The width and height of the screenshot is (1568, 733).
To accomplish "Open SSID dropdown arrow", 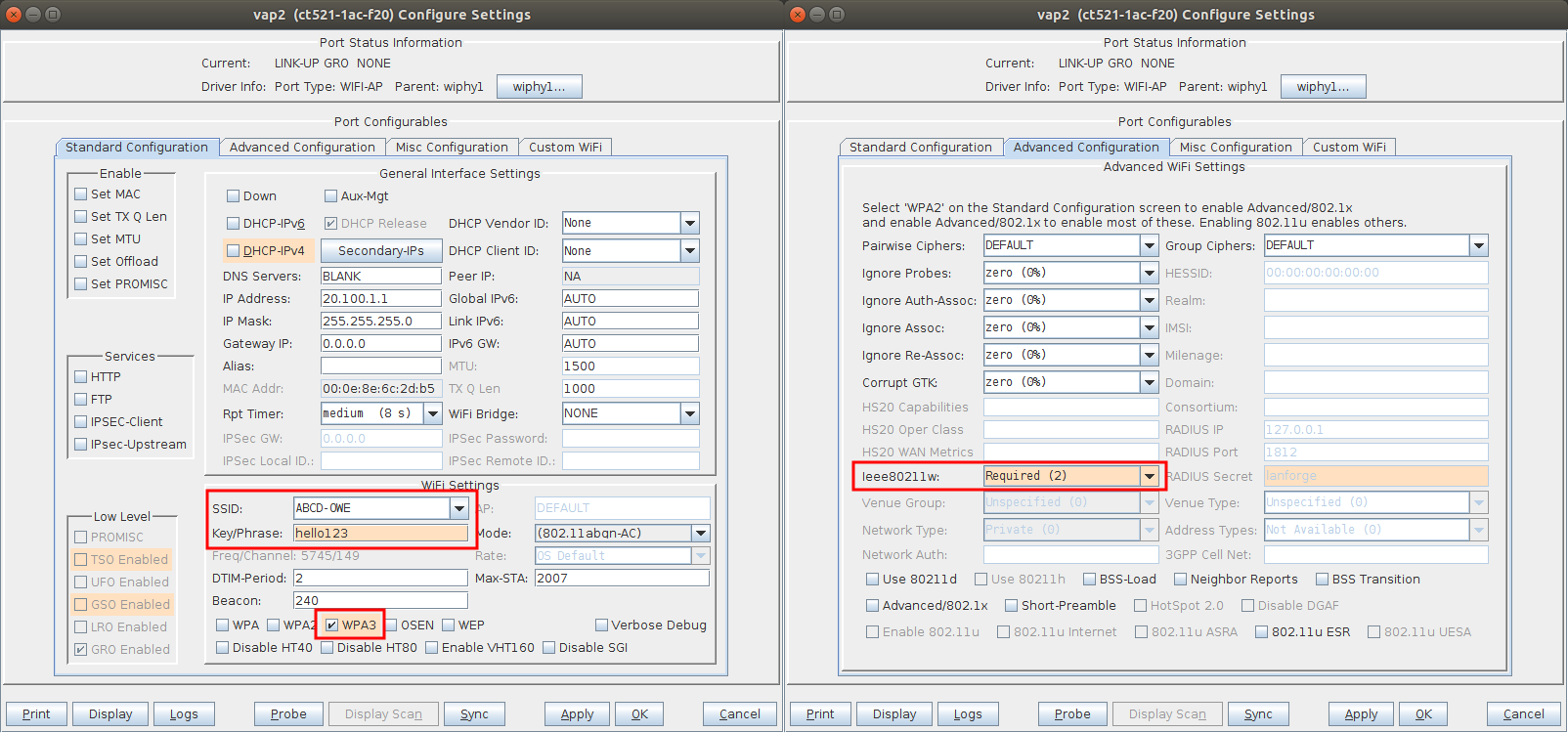I will point(458,508).
